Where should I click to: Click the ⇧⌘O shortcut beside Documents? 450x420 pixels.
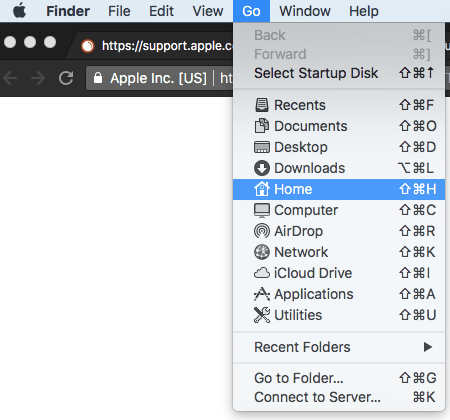click(418, 126)
